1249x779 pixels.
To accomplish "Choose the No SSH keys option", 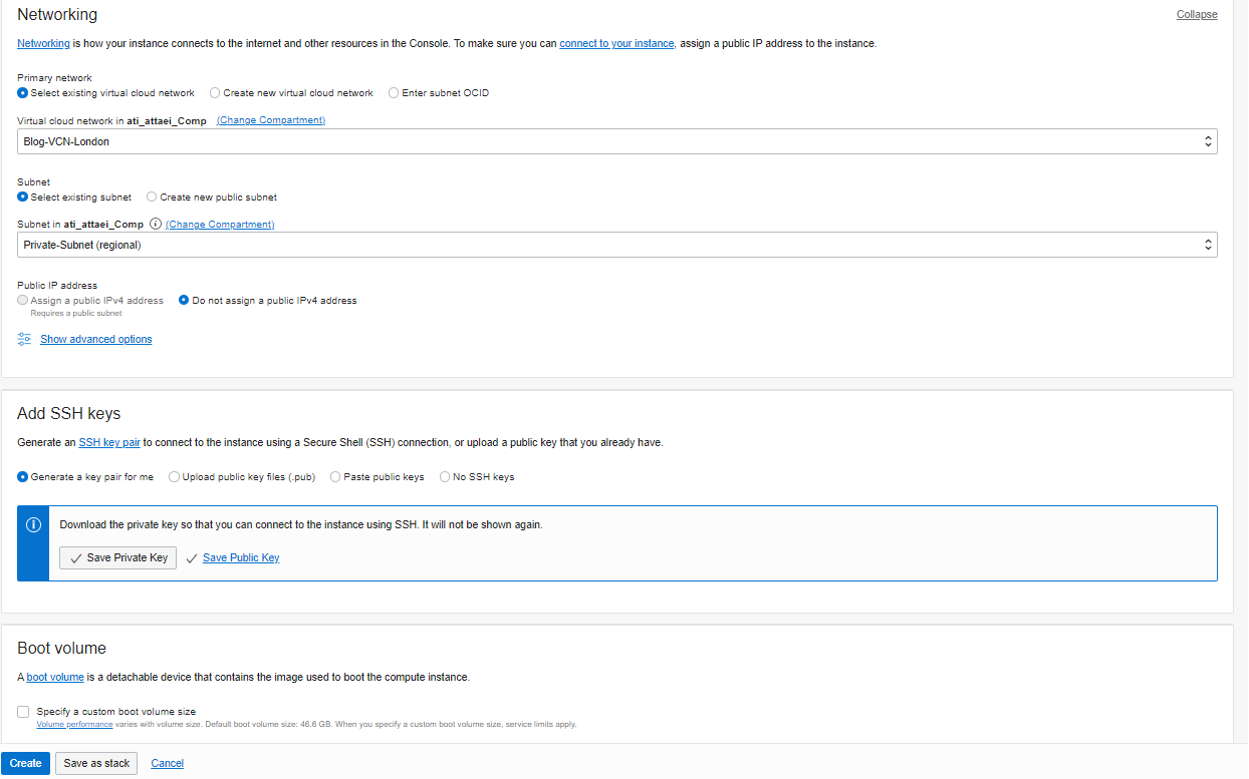I will click(445, 477).
